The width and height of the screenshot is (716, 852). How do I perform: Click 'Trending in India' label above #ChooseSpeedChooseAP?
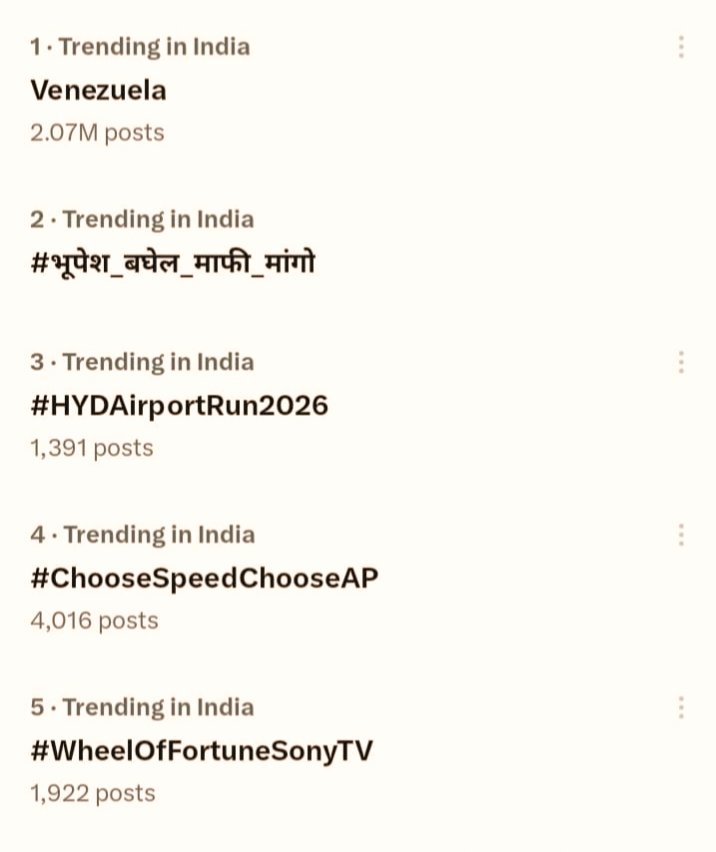159,535
